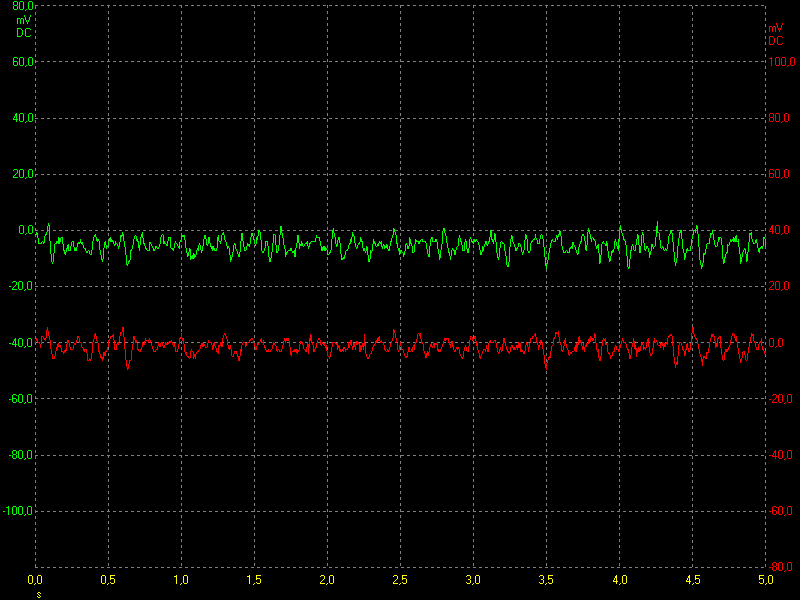Click the red -40,0 axis label
Screen dimensions: 800x600
click(781, 455)
